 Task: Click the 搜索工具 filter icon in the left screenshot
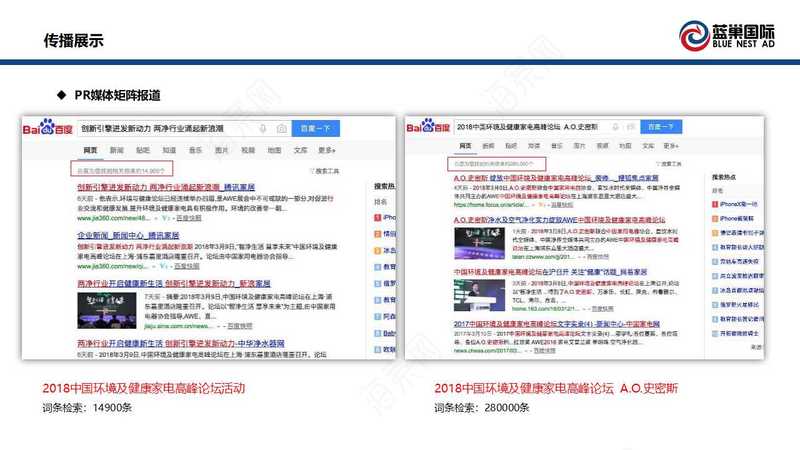[312, 171]
